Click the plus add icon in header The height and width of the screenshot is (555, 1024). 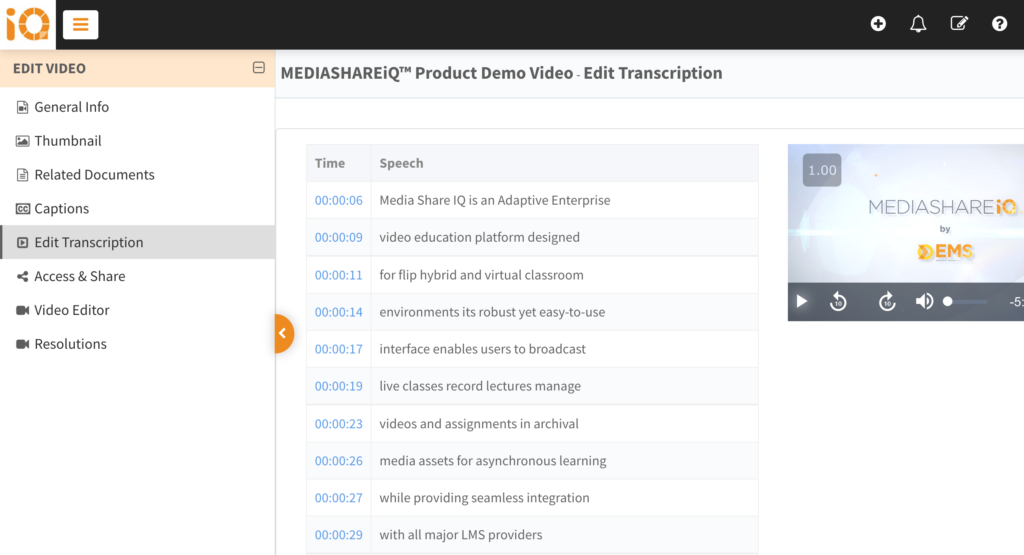[x=878, y=24]
